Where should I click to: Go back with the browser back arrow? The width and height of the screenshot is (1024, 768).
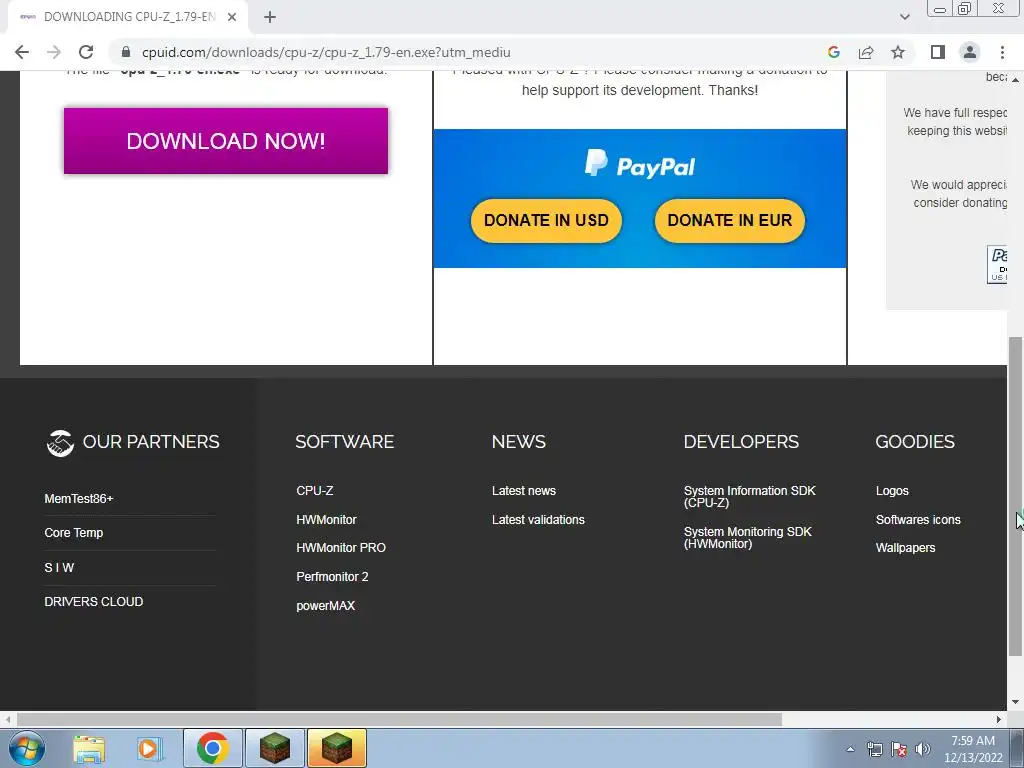click(22, 52)
